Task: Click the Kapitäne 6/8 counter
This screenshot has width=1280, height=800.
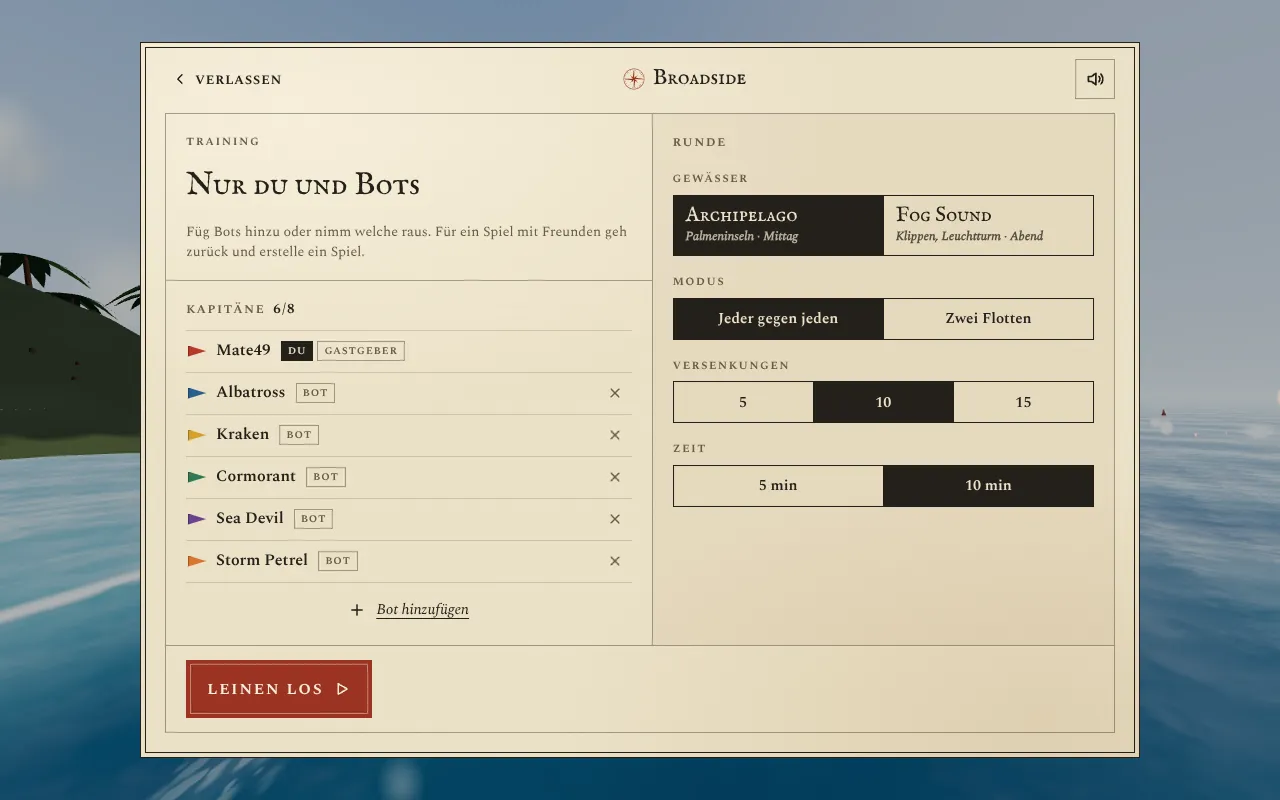Action: click(240, 309)
